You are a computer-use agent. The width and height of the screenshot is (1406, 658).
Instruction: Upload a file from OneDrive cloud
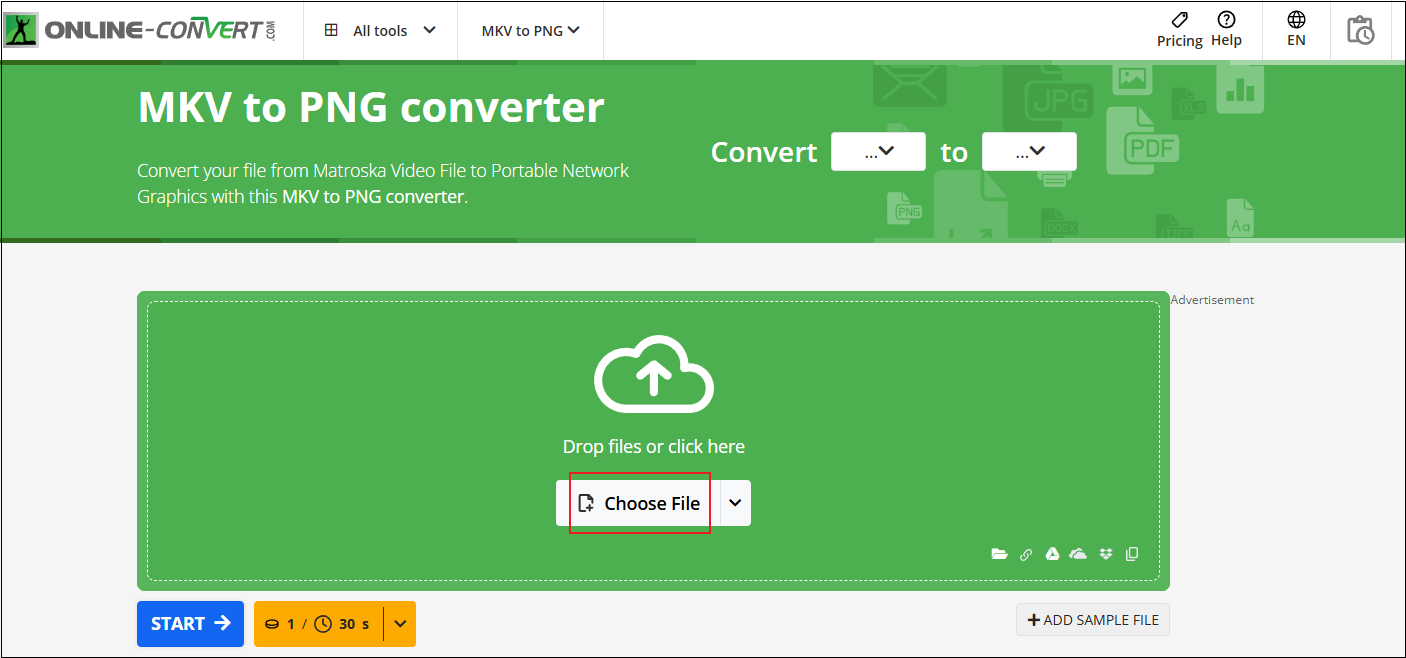pyautogui.click(x=1078, y=553)
